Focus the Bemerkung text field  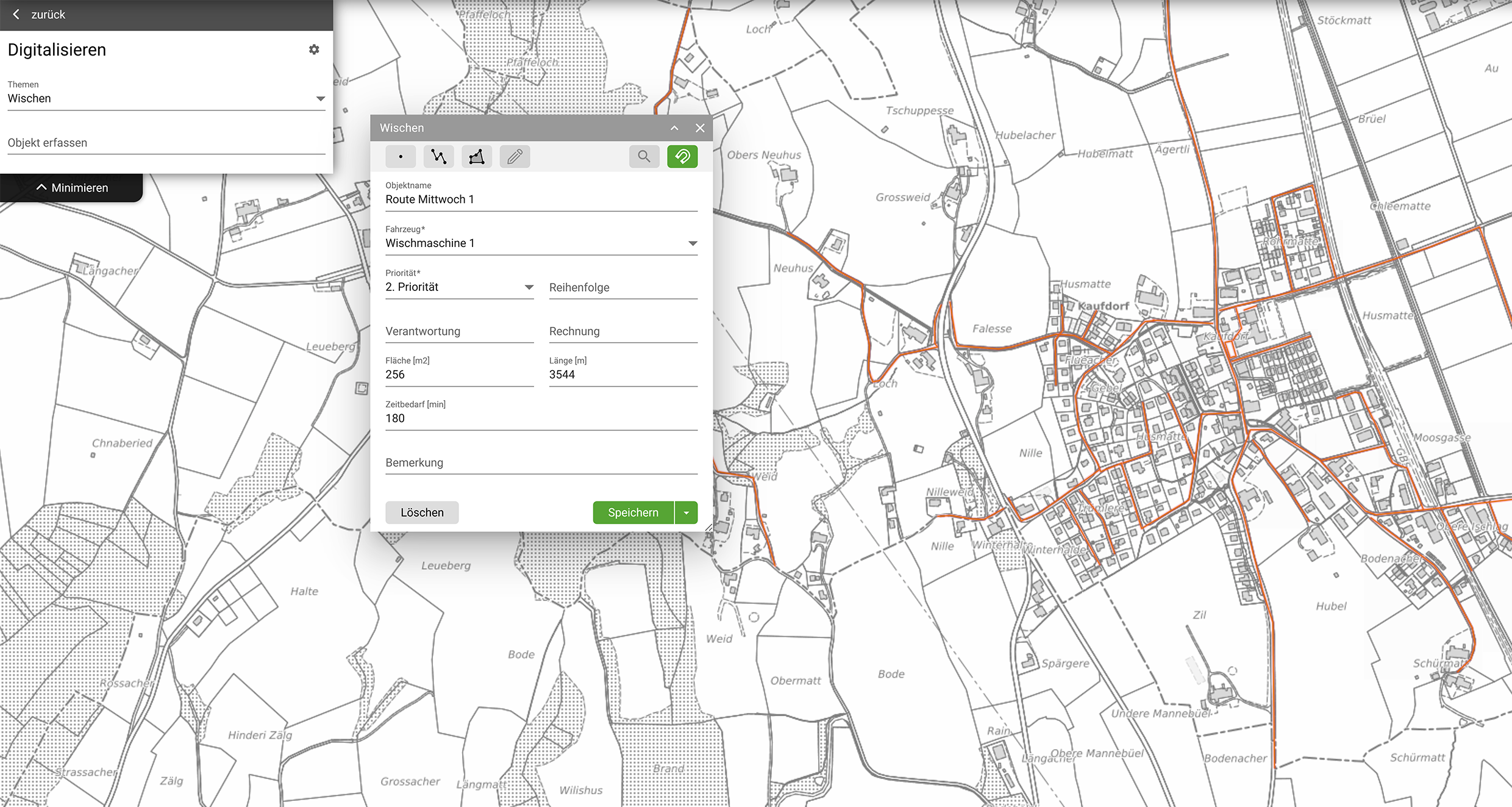coord(541,463)
